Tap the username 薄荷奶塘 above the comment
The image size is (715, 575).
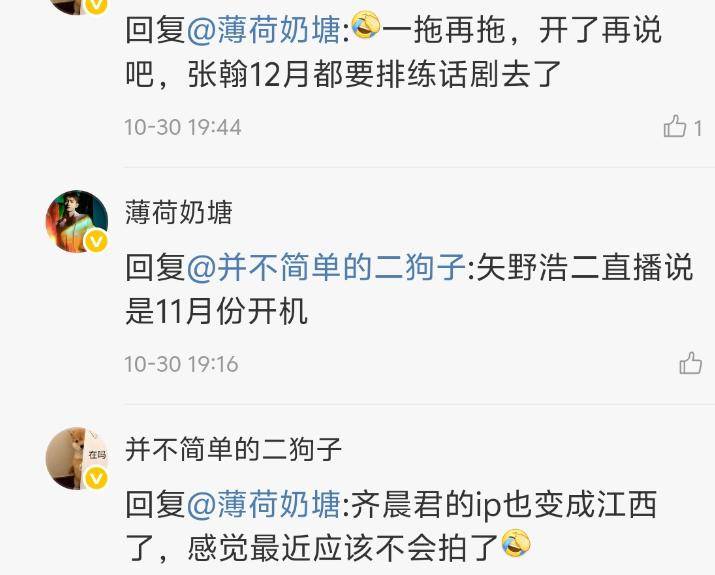click(179, 212)
